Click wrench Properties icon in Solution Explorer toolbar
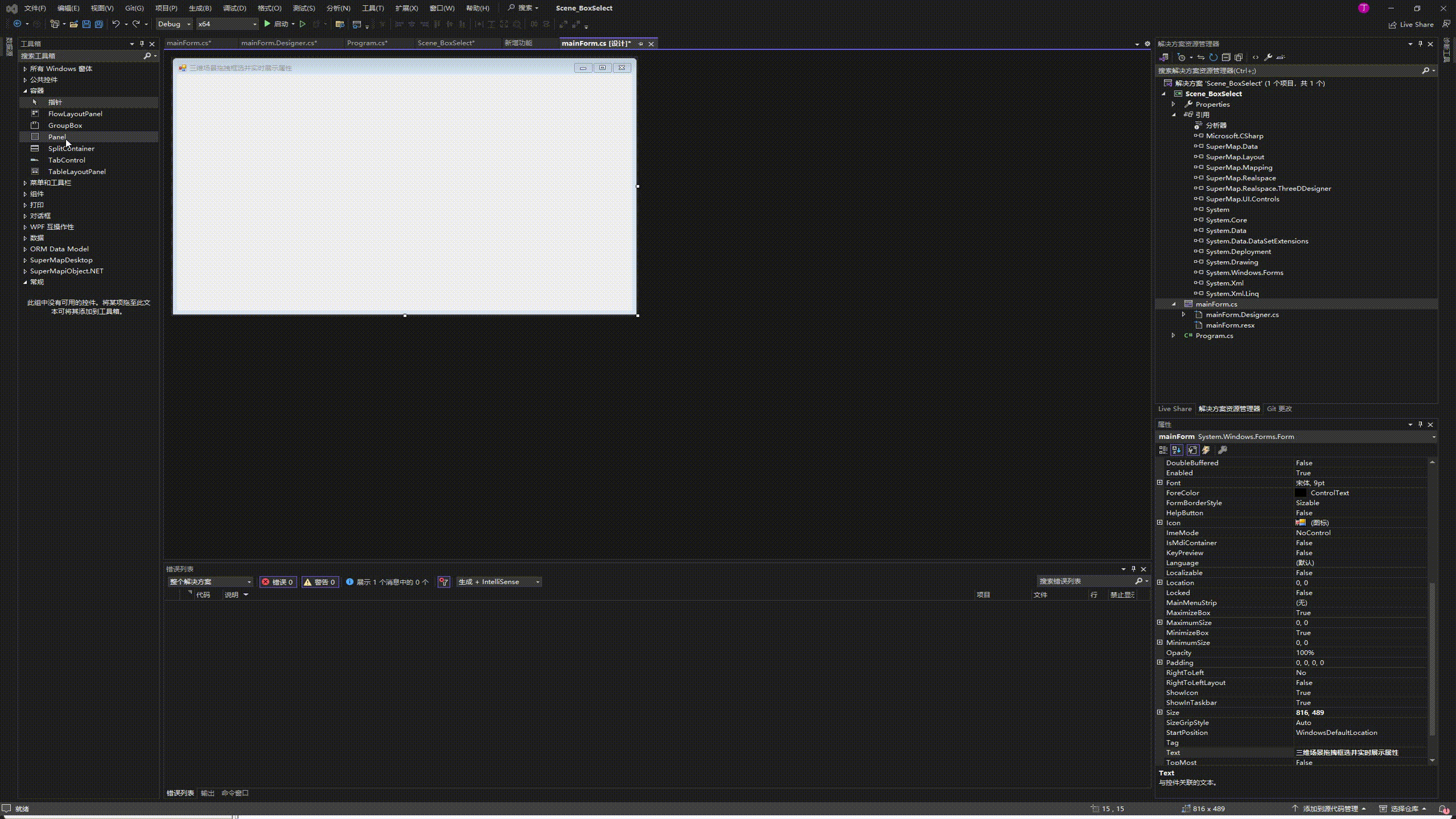1456x819 pixels. coord(1268,57)
